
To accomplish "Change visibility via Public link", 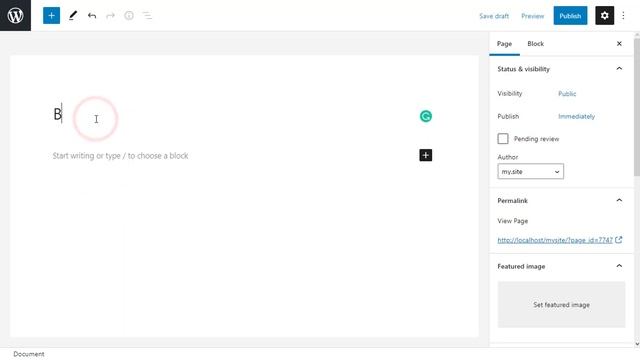I will 567,93.
